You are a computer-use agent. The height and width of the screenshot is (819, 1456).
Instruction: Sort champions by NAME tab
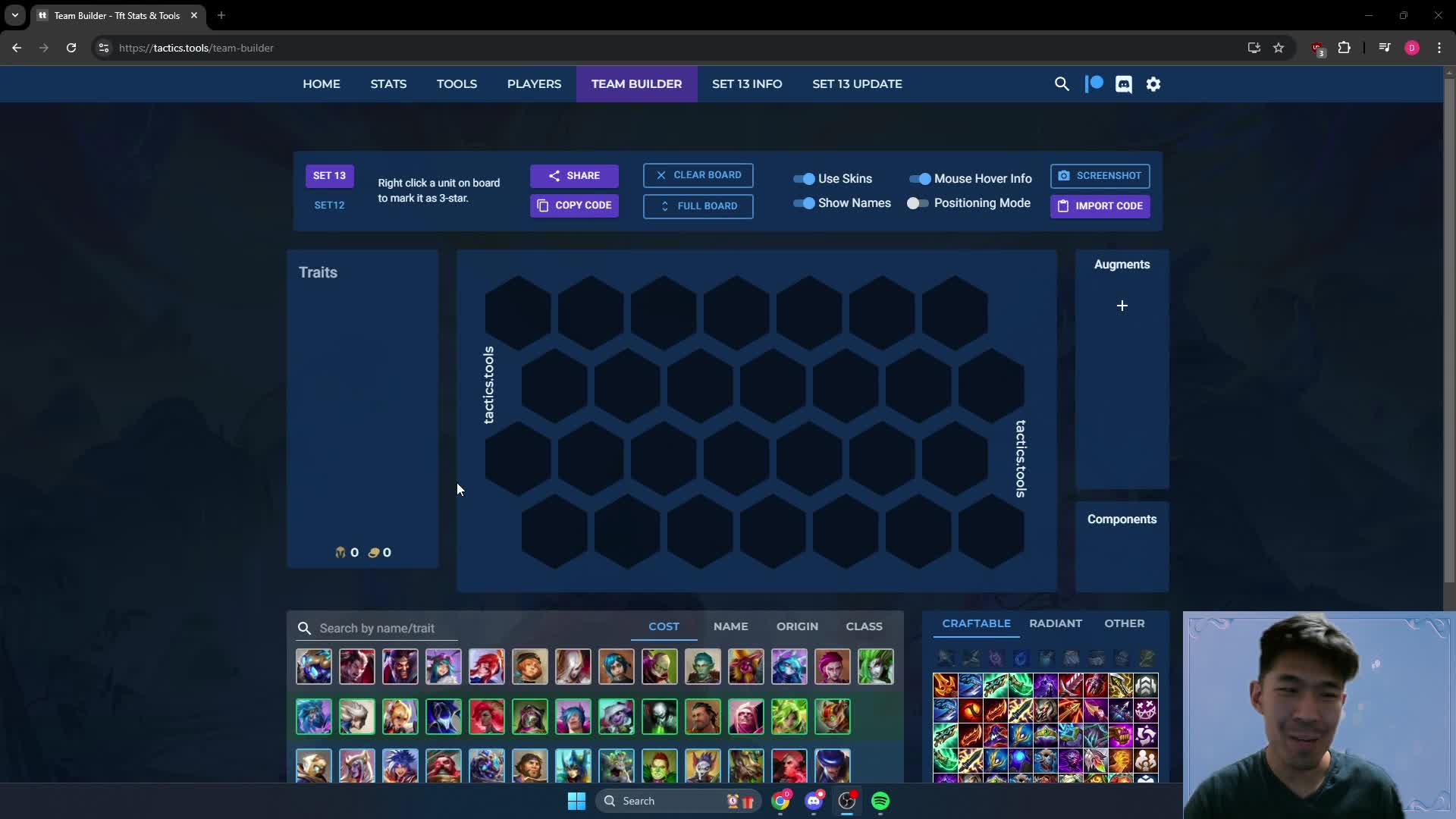(x=731, y=626)
